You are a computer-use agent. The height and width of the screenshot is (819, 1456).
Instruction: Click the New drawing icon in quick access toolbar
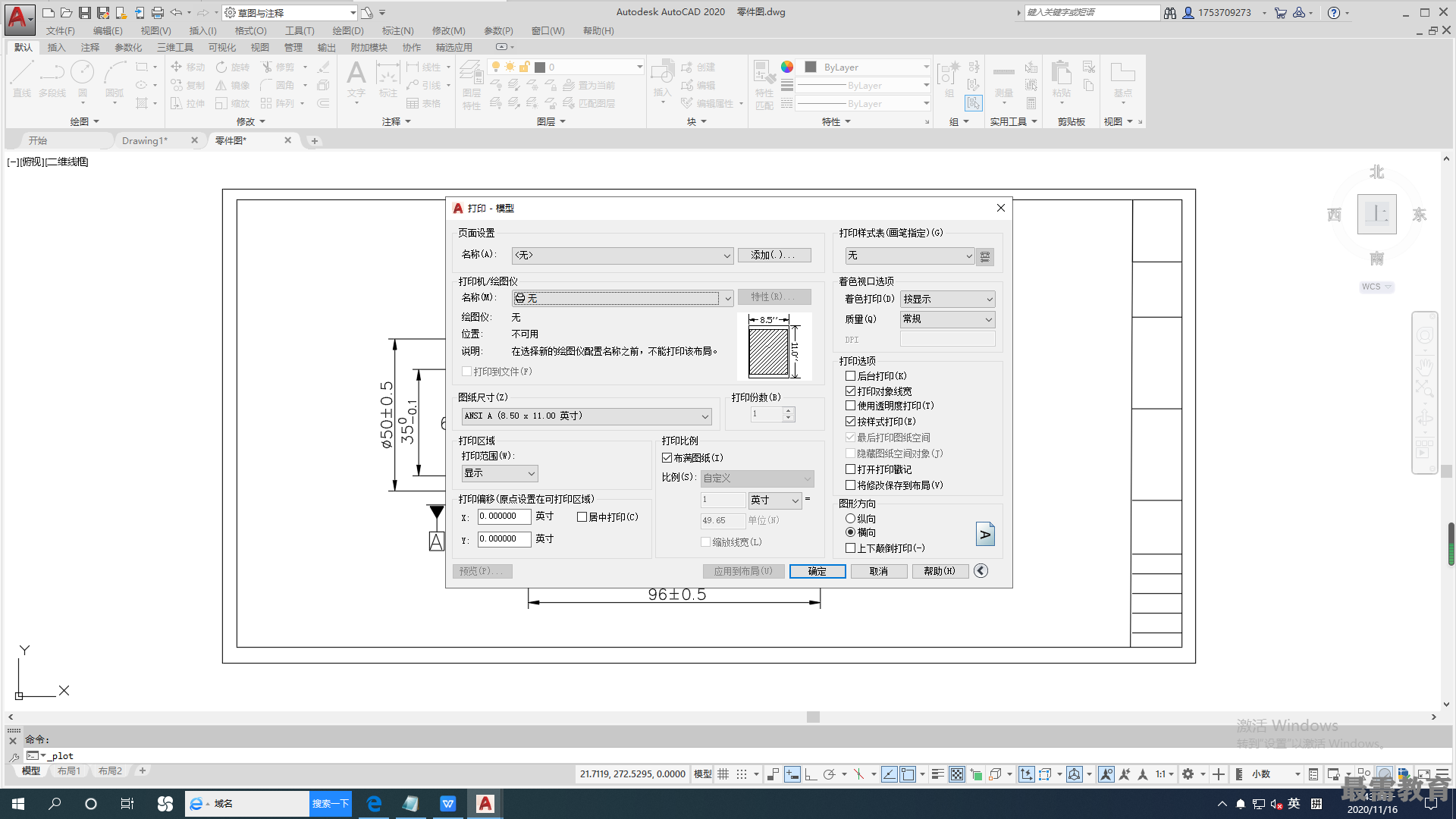click(x=49, y=13)
